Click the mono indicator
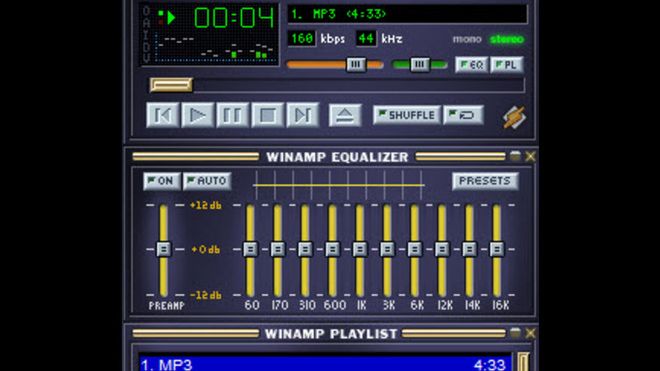 pyautogui.click(x=467, y=39)
